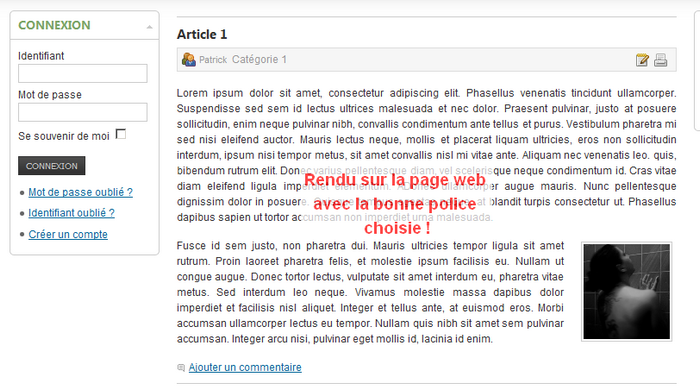The width and height of the screenshot is (700, 390).
Task: Enable the Se souvenir de moi checkbox
Action: coord(121,134)
